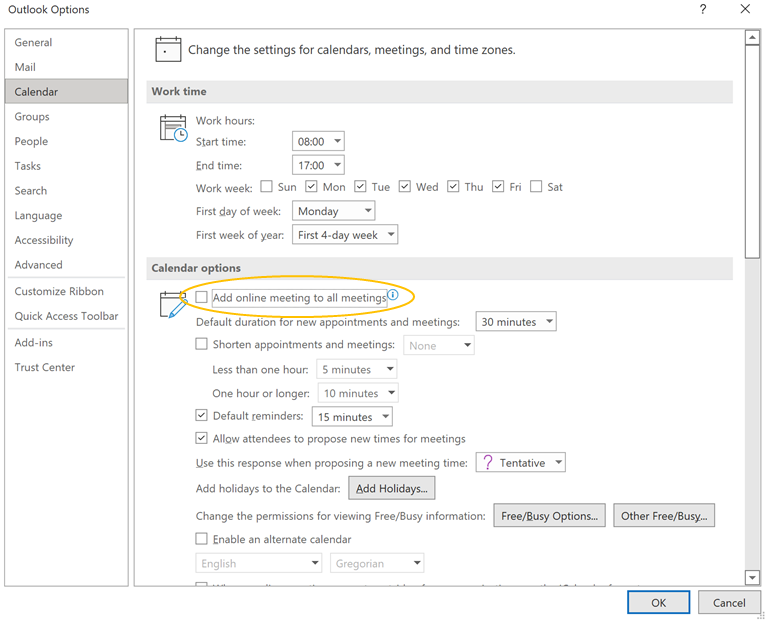This screenshot has height=620, width=765.
Task: Open Free/Busy Options
Action: coord(549,516)
